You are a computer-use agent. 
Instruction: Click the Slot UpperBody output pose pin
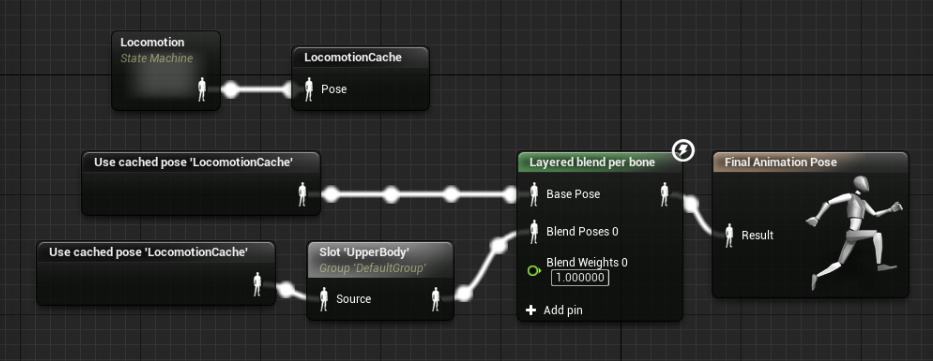click(436, 299)
